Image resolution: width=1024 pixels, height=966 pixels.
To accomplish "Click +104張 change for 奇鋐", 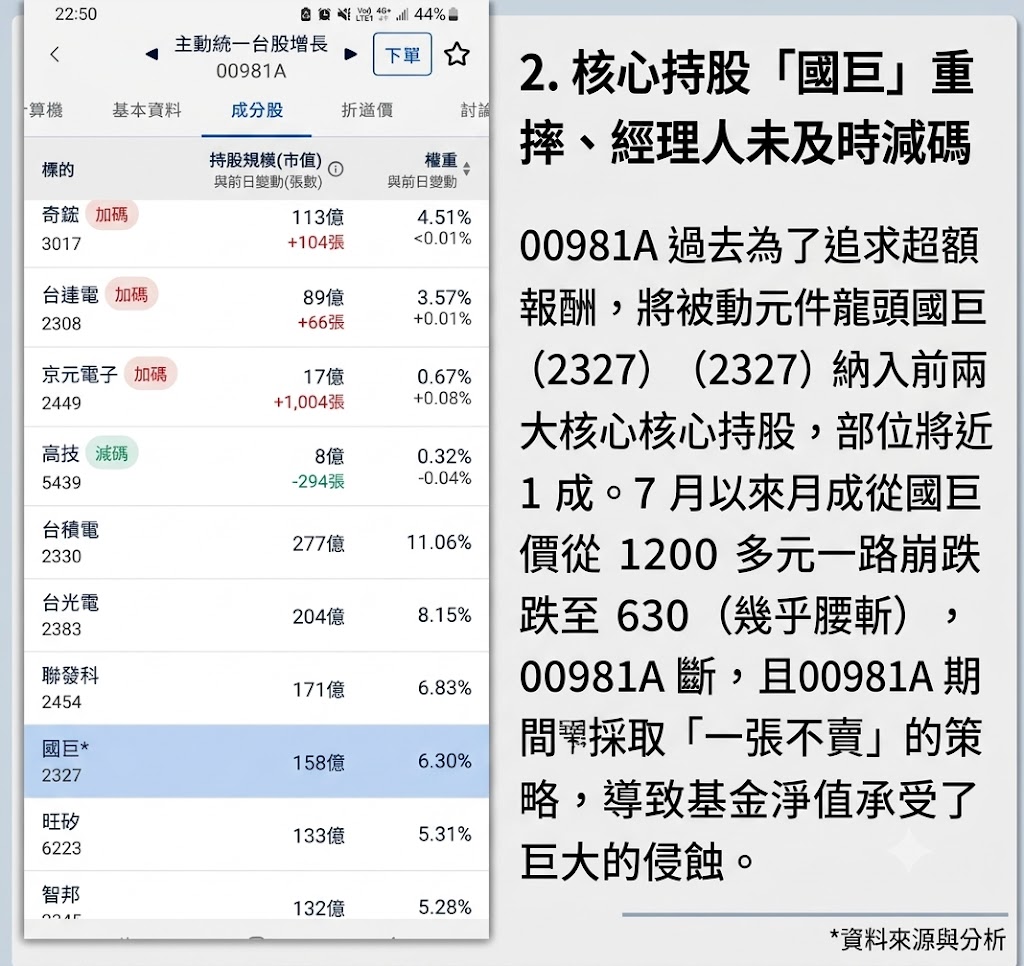I will [x=316, y=242].
